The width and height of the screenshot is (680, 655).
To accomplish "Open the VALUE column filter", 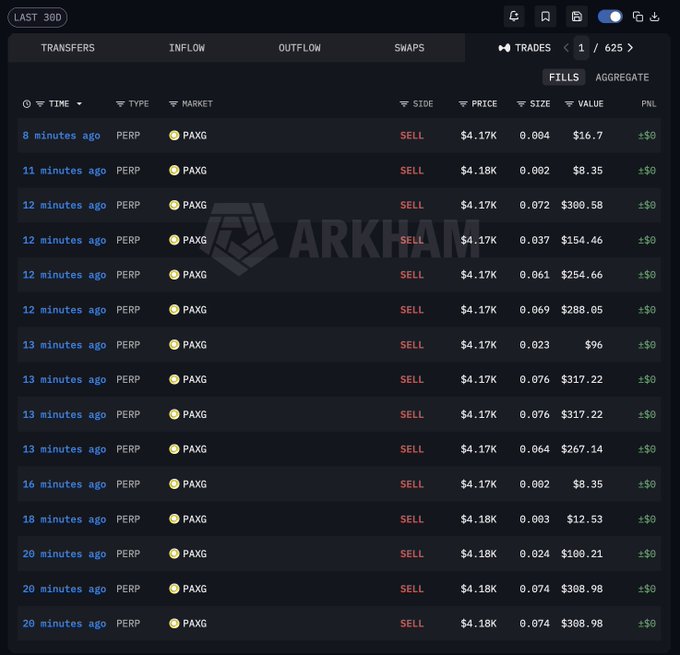I will 569,104.
